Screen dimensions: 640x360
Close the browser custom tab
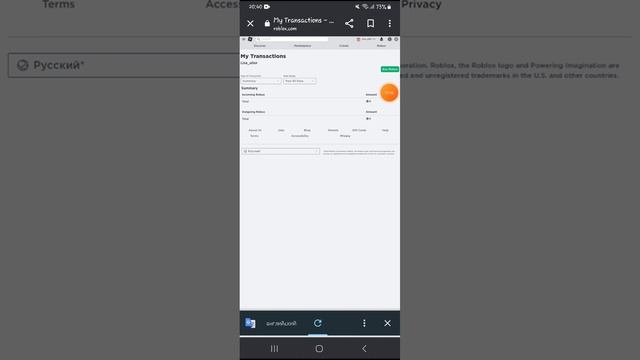coord(250,24)
